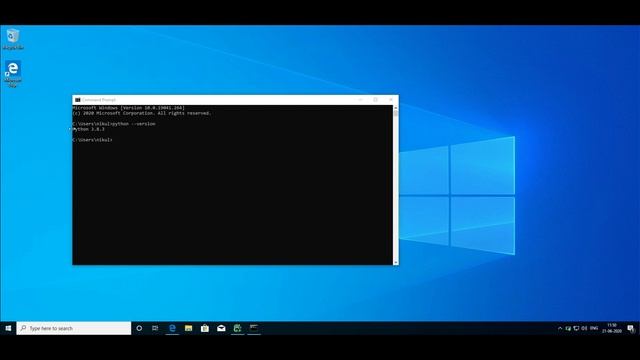The width and height of the screenshot is (640, 360).
Task: Close the Command Prompt window
Action: [x=391, y=100]
